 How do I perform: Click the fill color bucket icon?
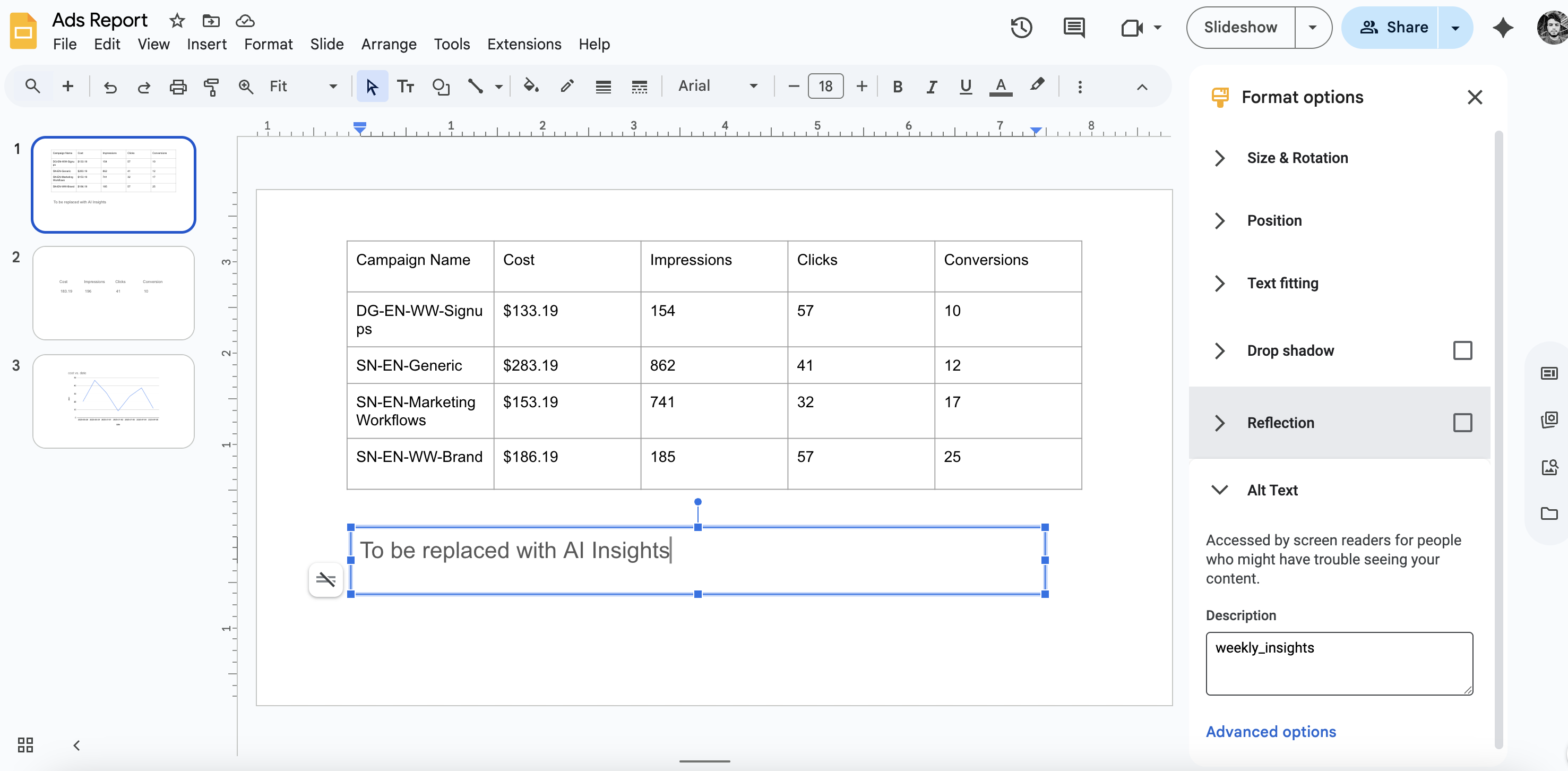click(x=531, y=87)
